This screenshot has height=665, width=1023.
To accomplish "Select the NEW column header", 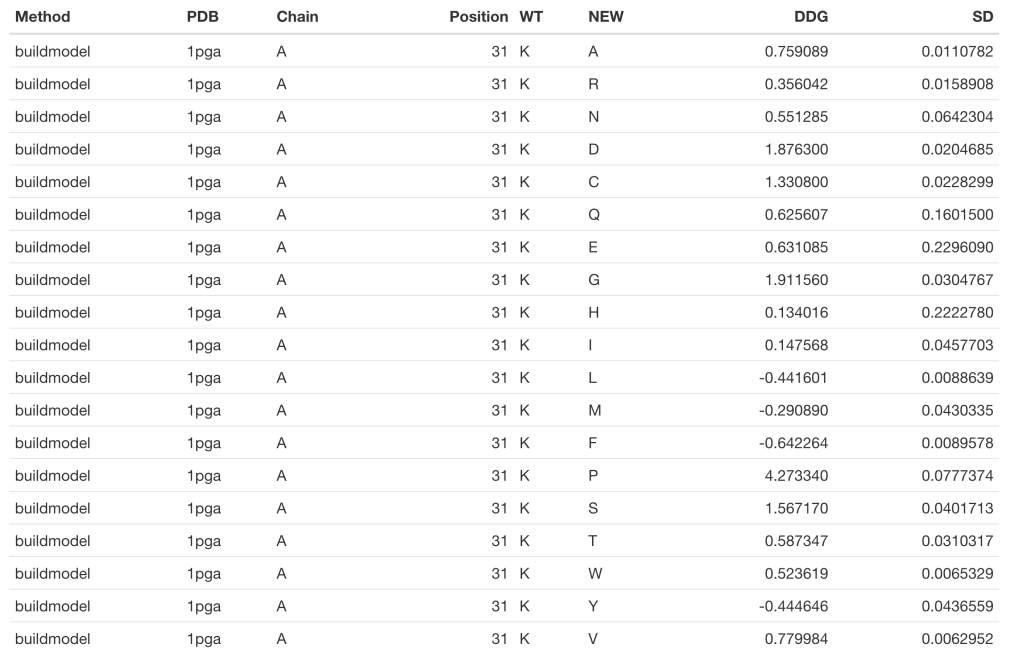I will coord(606,17).
